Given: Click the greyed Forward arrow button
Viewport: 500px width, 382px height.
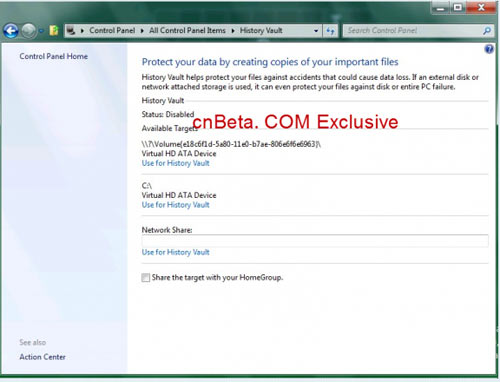Looking at the screenshot, I should pyautogui.click(x=29, y=31).
